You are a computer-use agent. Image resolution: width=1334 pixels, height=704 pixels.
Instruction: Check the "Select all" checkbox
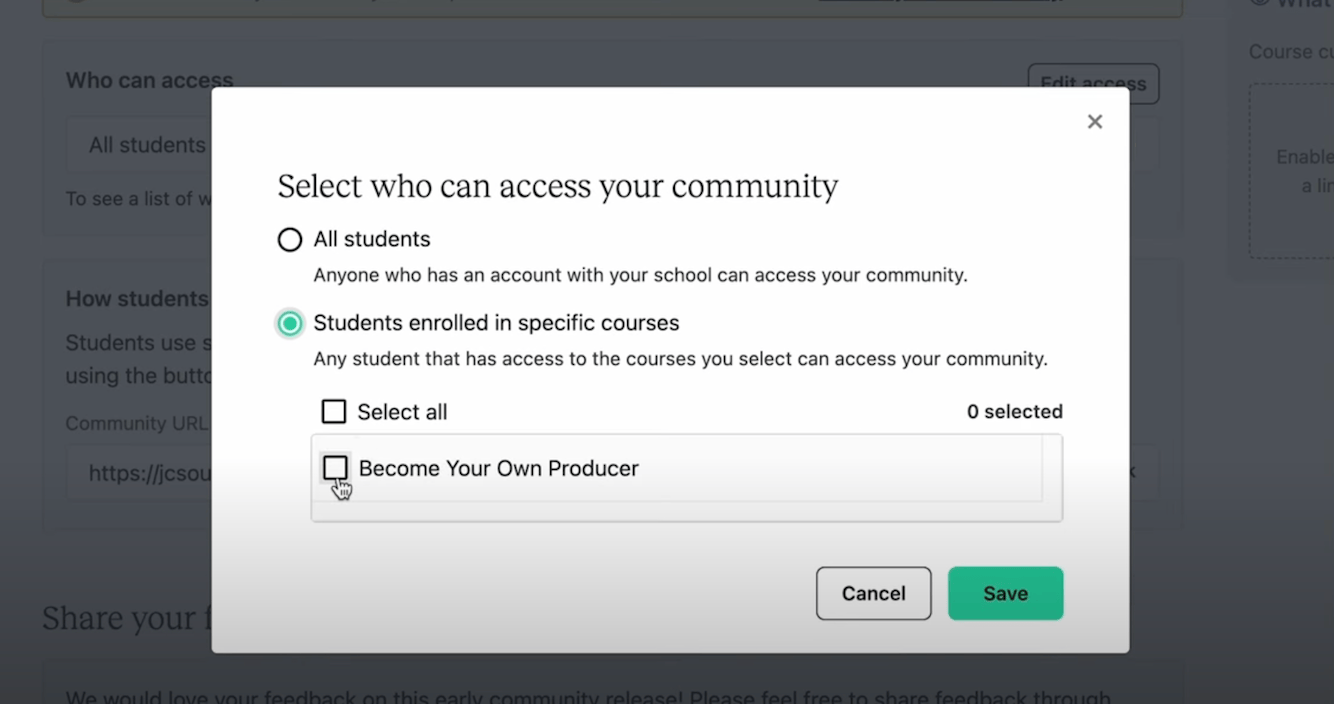[x=334, y=411]
